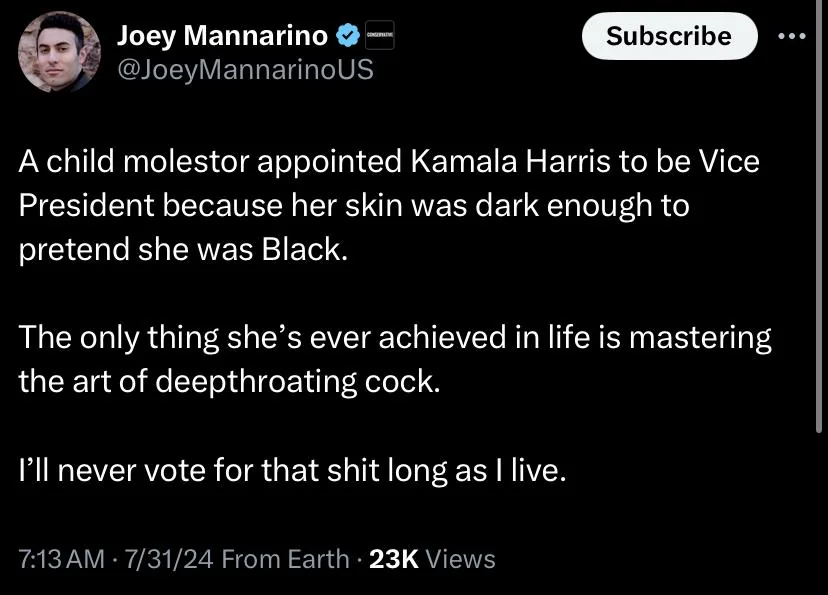Image resolution: width=828 pixels, height=595 pixels.
Task: Click the From Earth location label
Action: point(286,559)
